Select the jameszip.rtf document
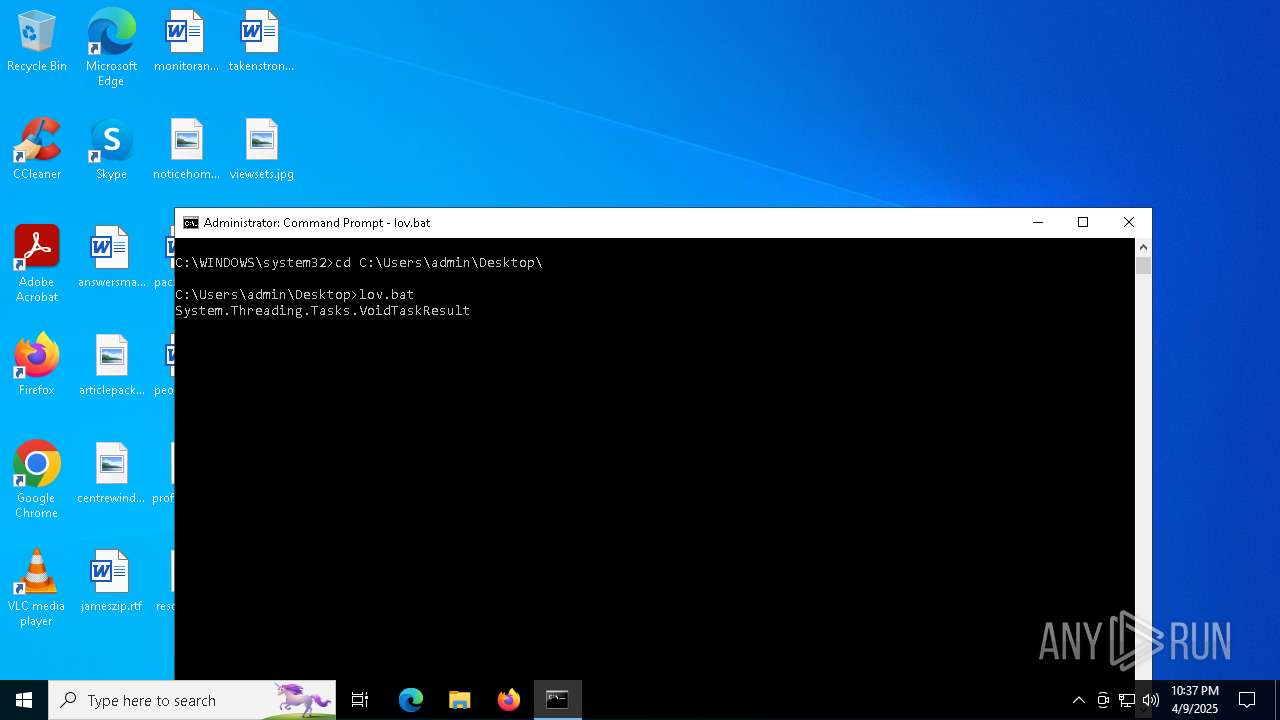 [x=111, y=581]
